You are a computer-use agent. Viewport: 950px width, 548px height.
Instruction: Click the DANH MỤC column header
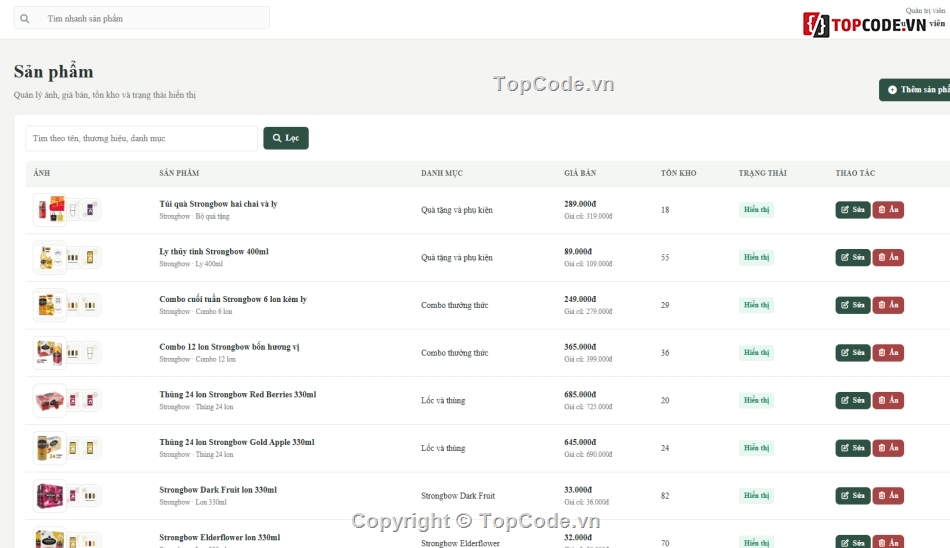tap(442, 173)
